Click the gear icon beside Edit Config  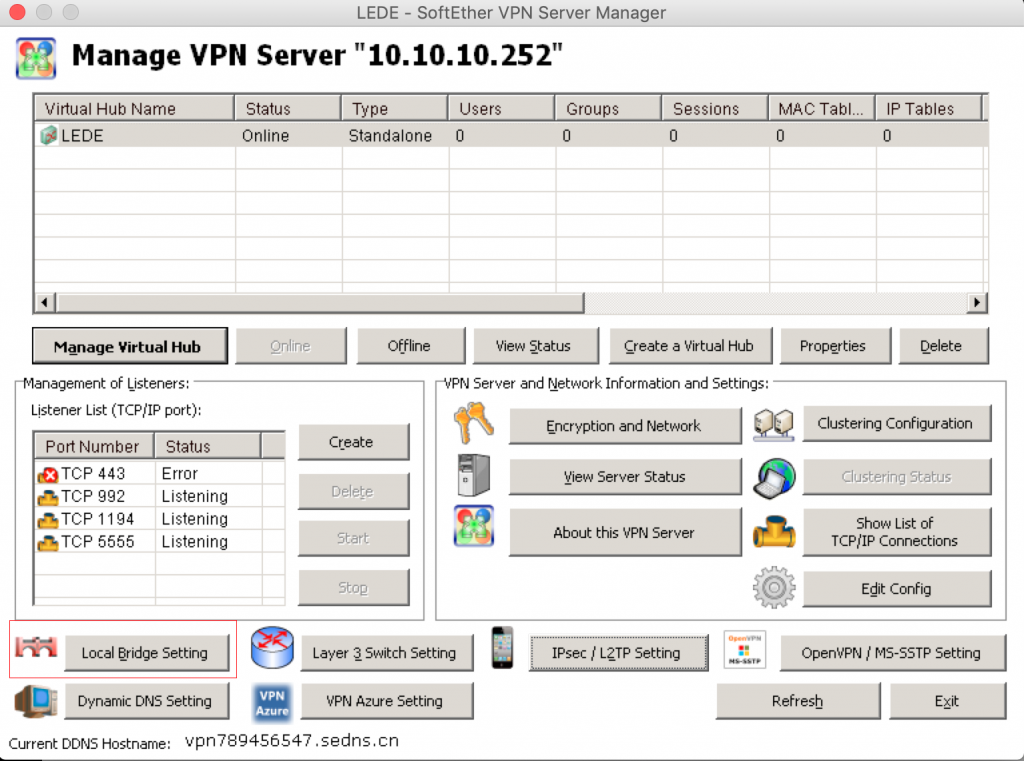774,588
